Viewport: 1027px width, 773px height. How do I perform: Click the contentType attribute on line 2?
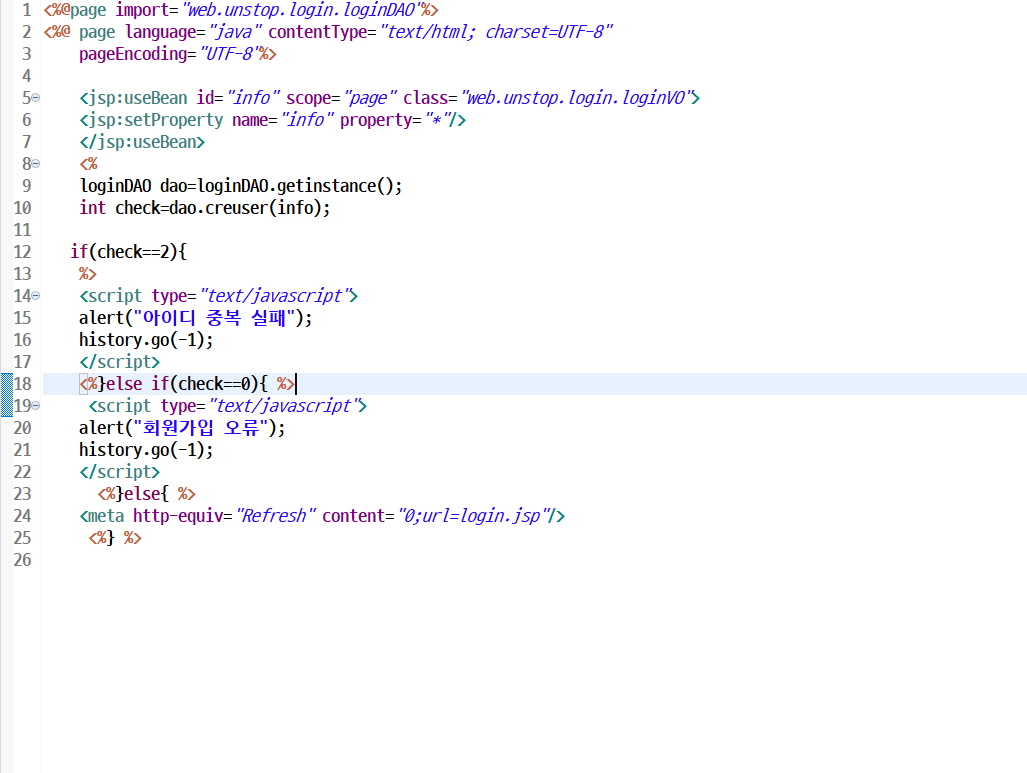(440, 32)
